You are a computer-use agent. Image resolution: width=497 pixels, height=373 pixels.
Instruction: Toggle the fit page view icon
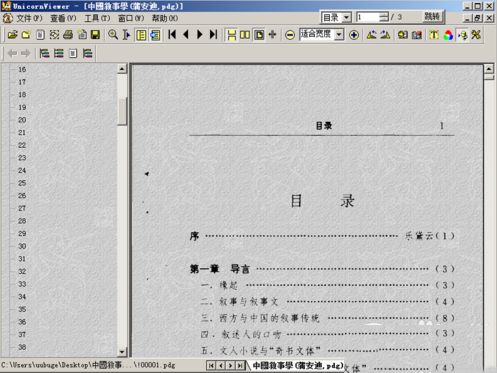(259, 35)
